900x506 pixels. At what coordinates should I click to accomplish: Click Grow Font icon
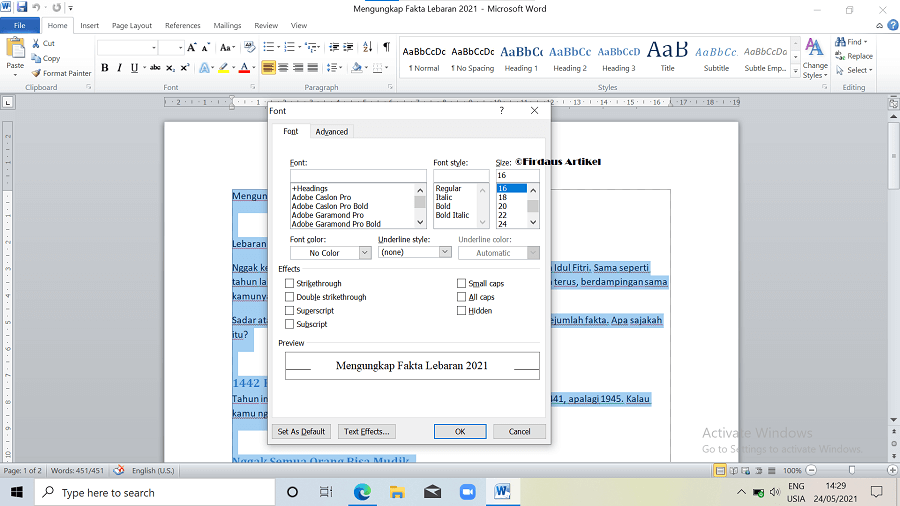[x=192, y=48]
